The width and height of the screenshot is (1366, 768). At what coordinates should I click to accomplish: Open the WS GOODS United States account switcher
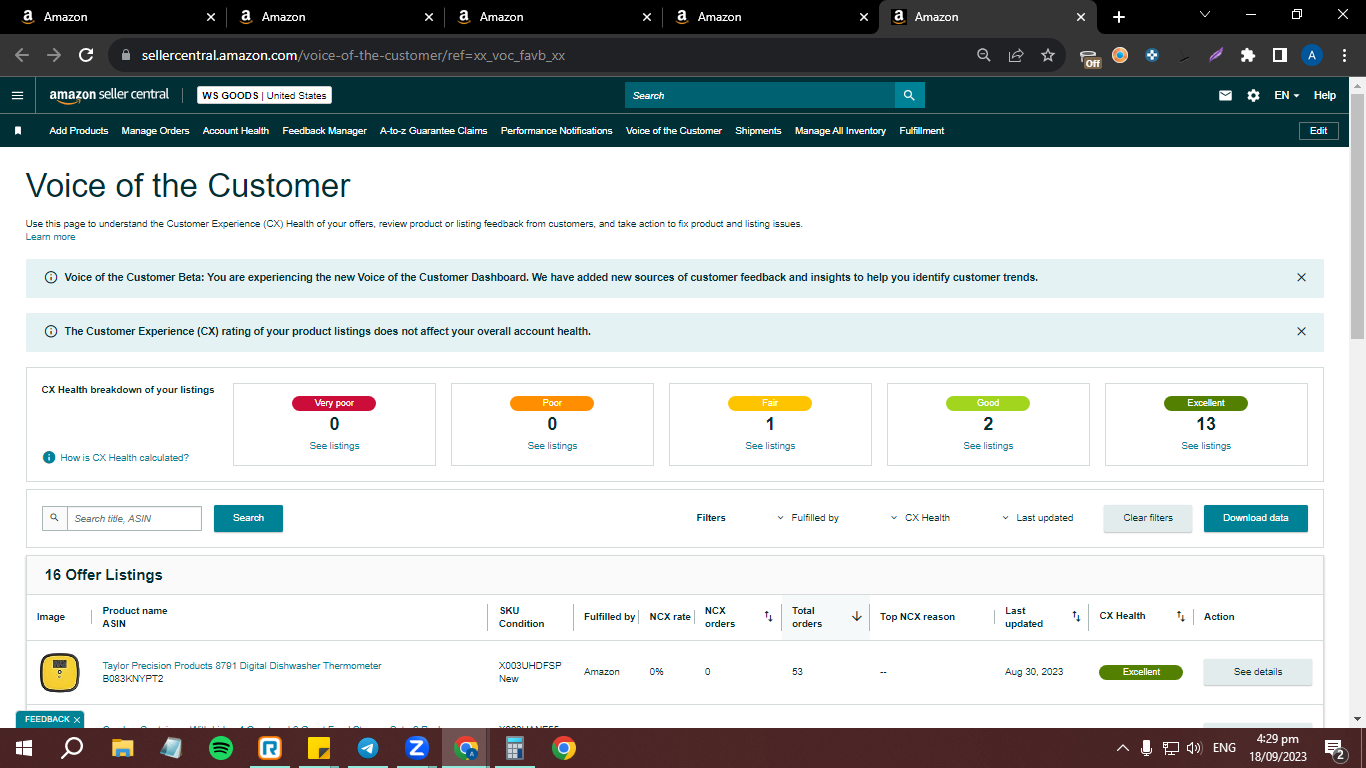(264, 96)
